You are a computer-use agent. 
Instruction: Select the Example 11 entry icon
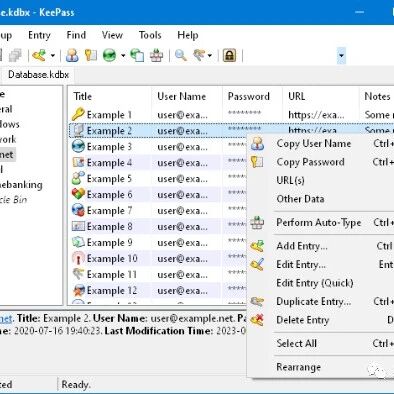click(78, 274)
